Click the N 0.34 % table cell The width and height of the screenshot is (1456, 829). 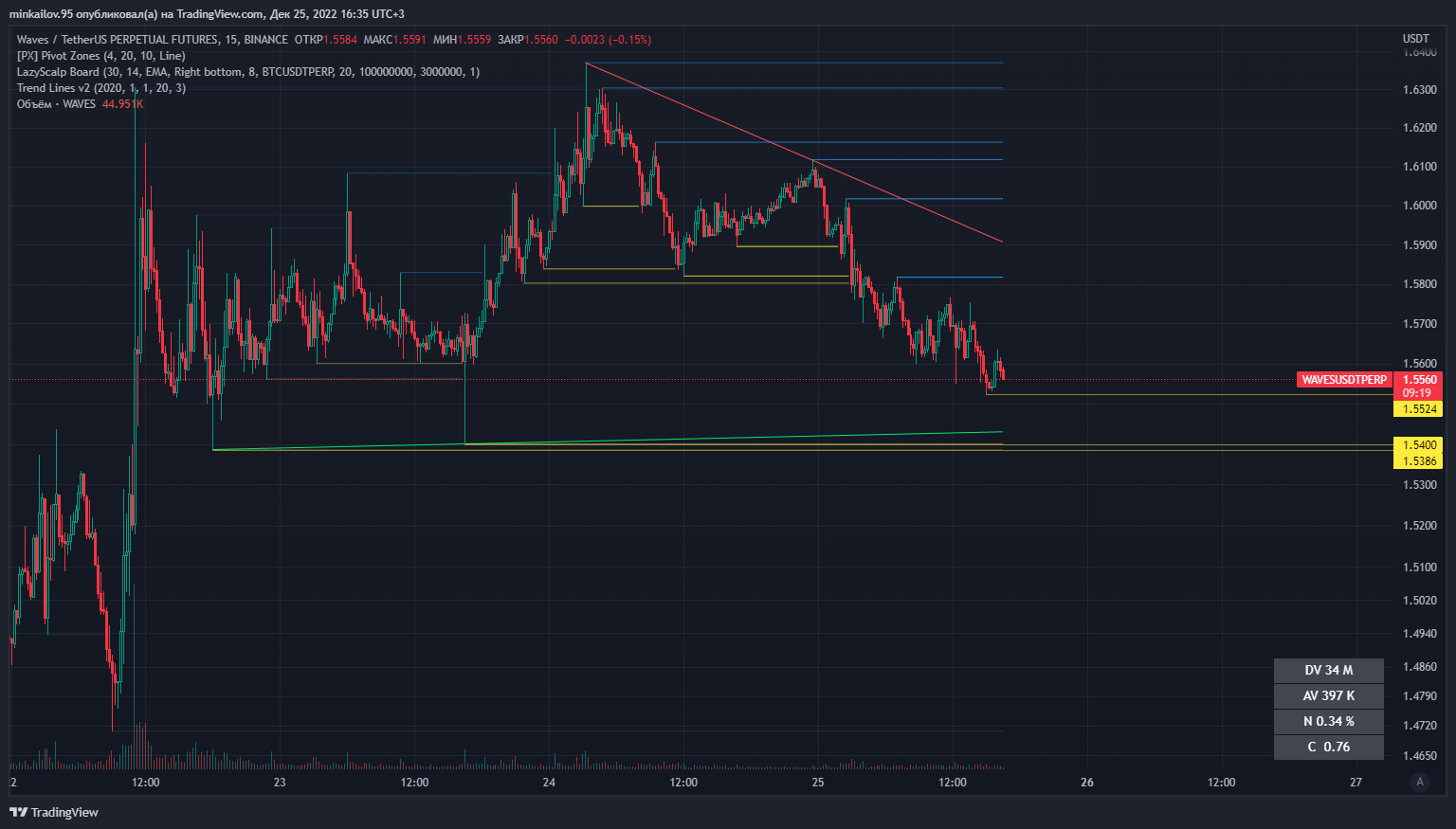[x=1328, y=721]
